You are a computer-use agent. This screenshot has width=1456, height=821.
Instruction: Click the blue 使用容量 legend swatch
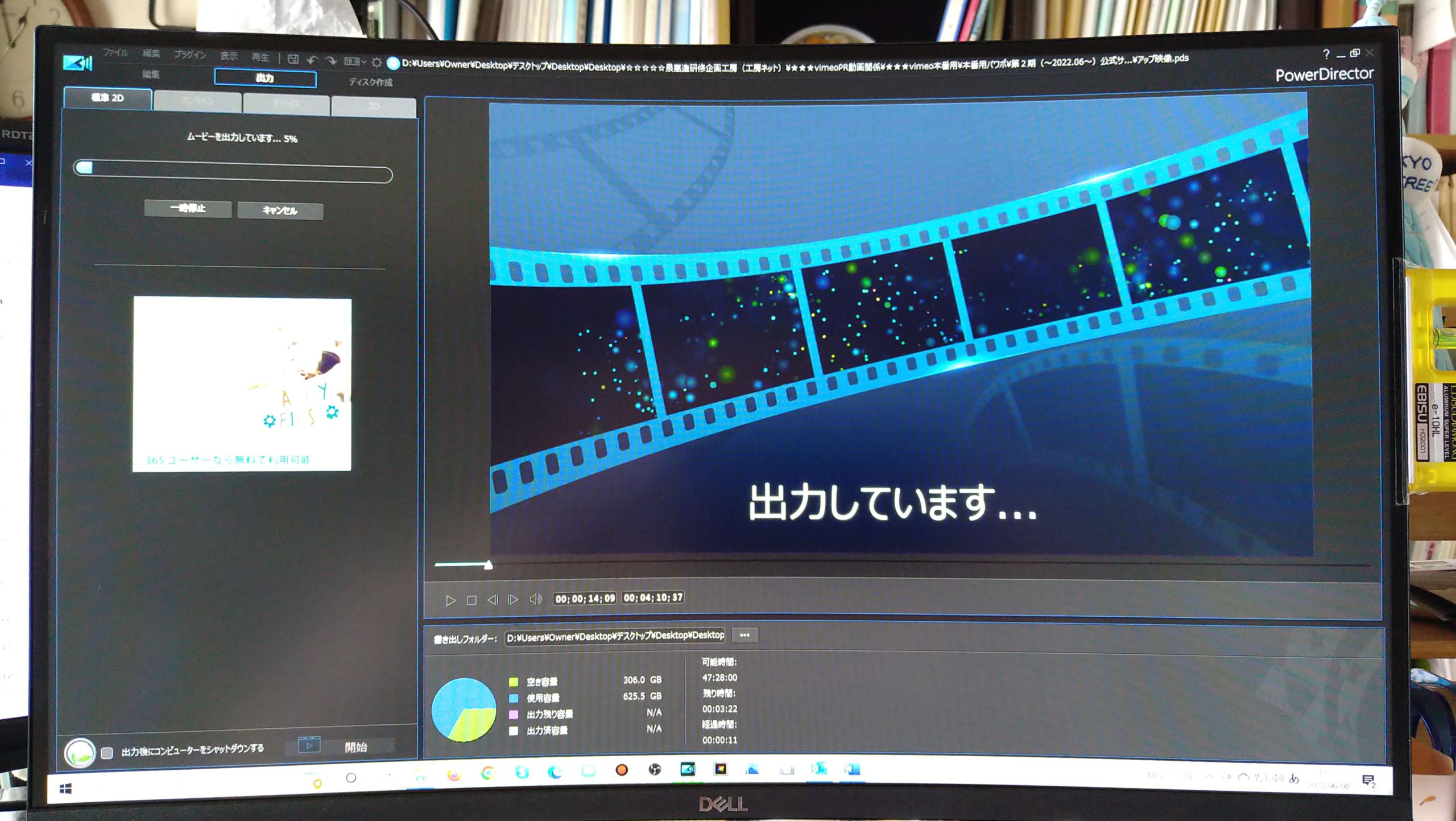pos(514,698)
